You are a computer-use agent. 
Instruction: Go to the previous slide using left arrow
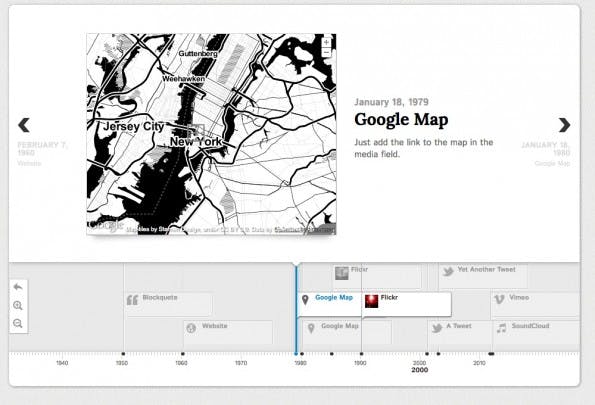(24, 125)
